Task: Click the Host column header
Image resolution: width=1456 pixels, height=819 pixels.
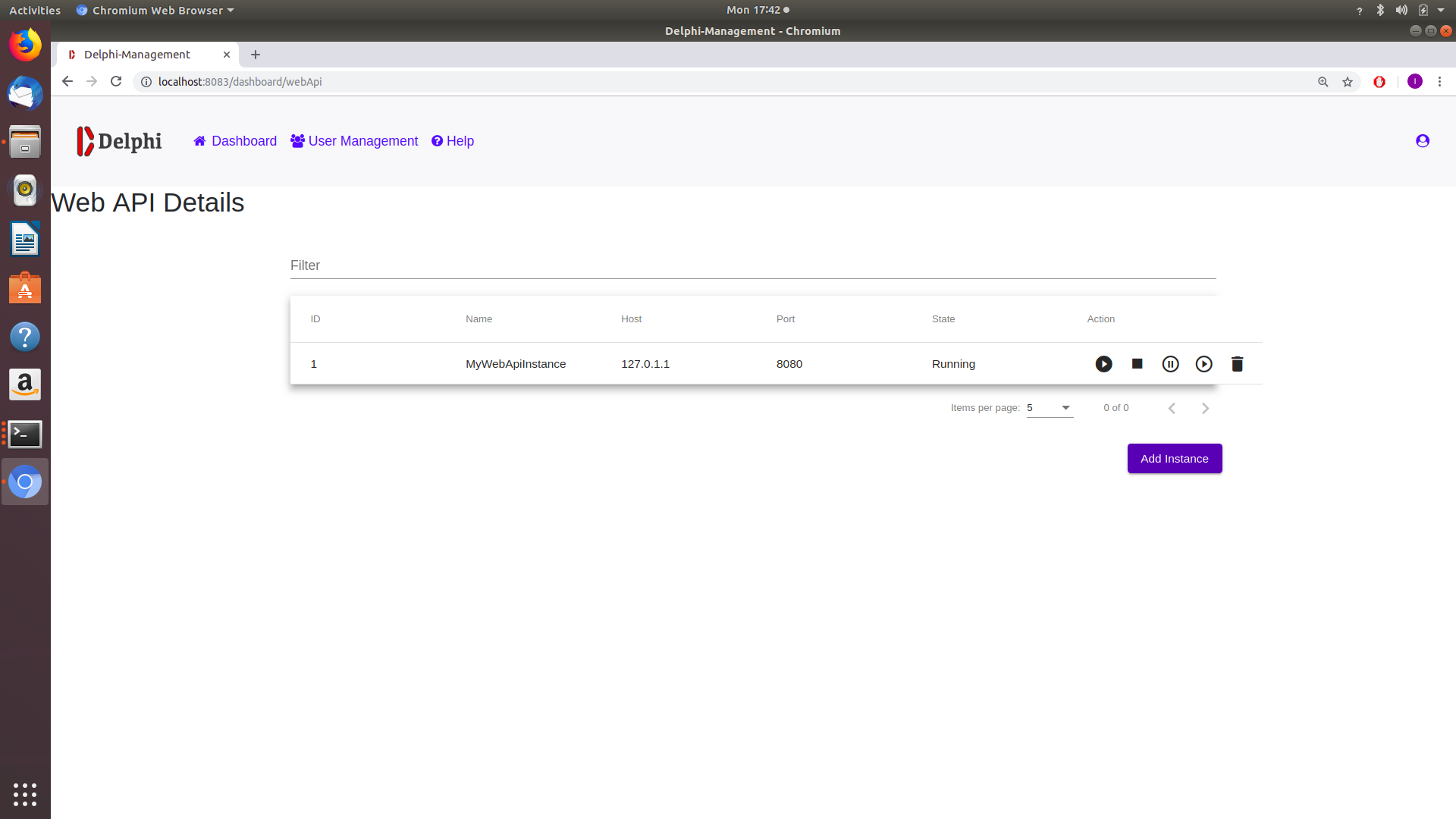Action: [631, 319]
